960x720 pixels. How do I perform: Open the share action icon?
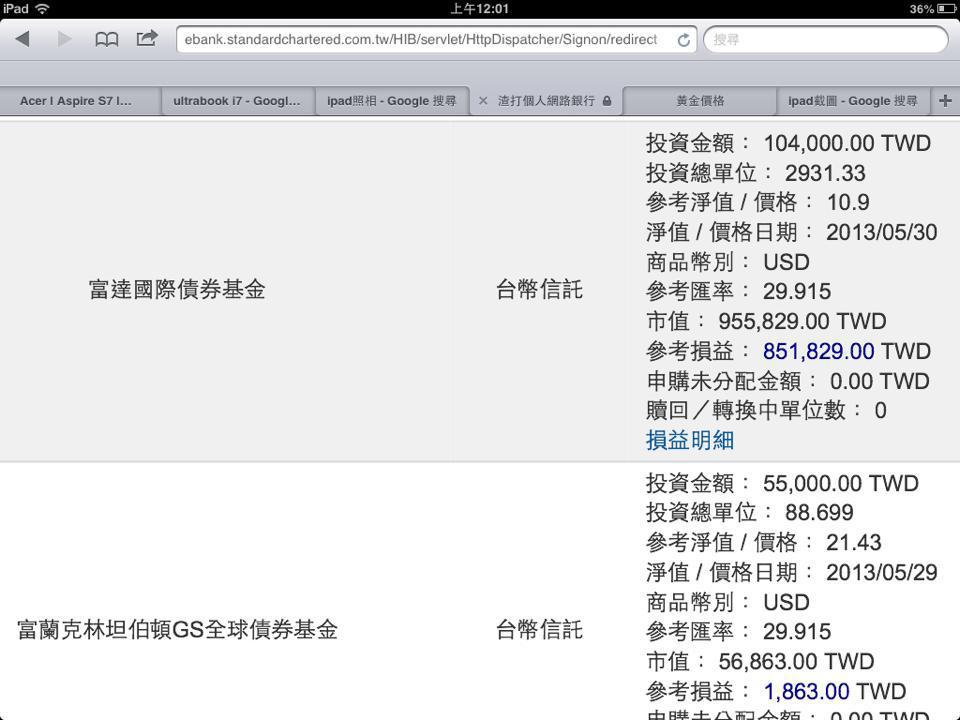click(x=147, y=39)
